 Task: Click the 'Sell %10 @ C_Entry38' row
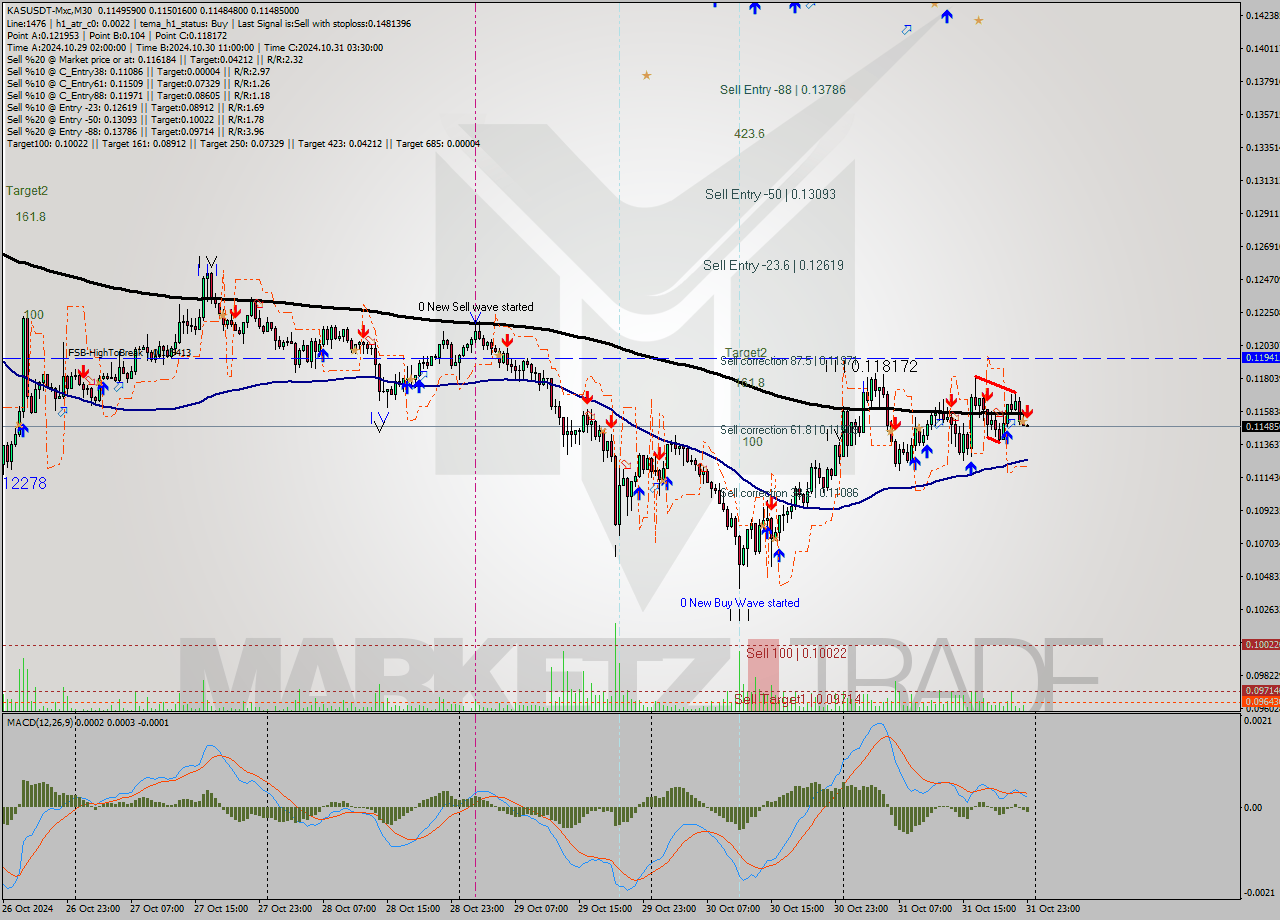point(138,71)
